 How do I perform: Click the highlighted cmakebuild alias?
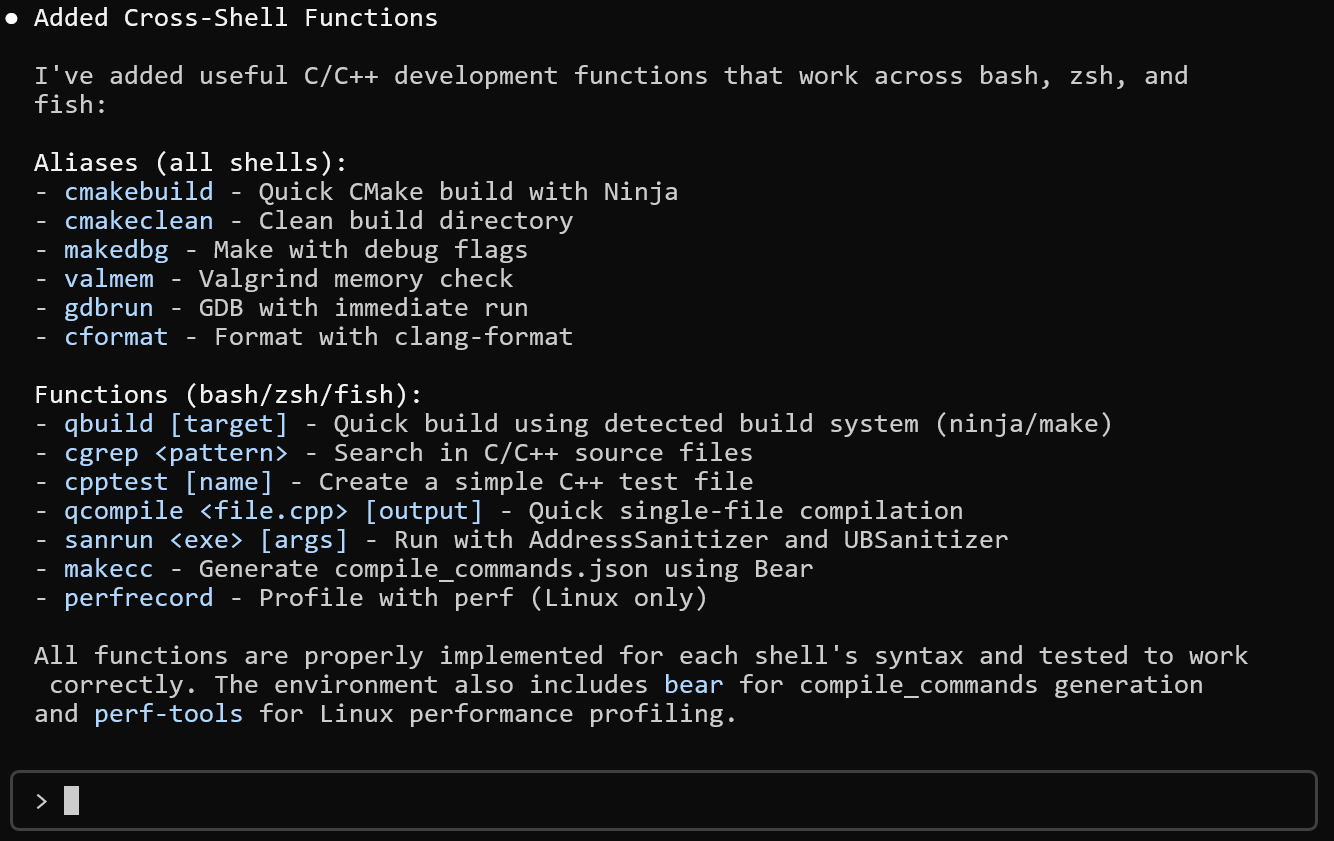coord(139,192)
